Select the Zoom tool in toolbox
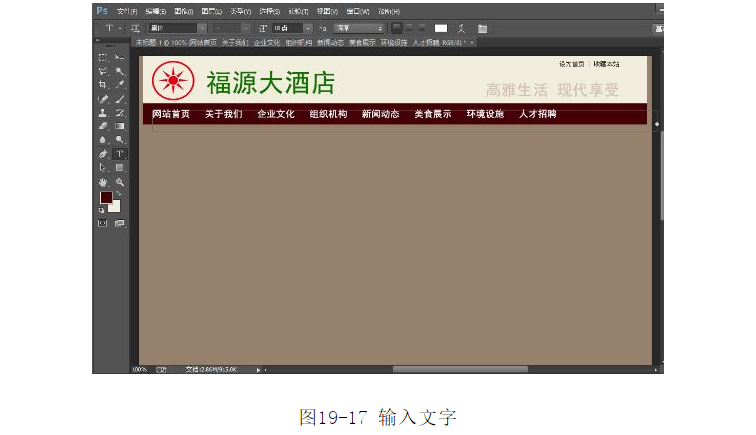 coord(120,182)
